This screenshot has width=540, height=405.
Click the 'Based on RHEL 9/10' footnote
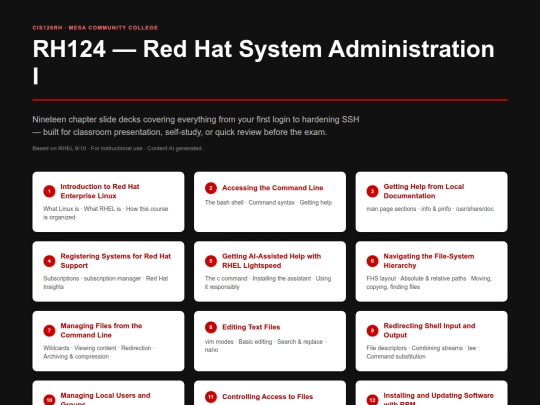[117, 148]
